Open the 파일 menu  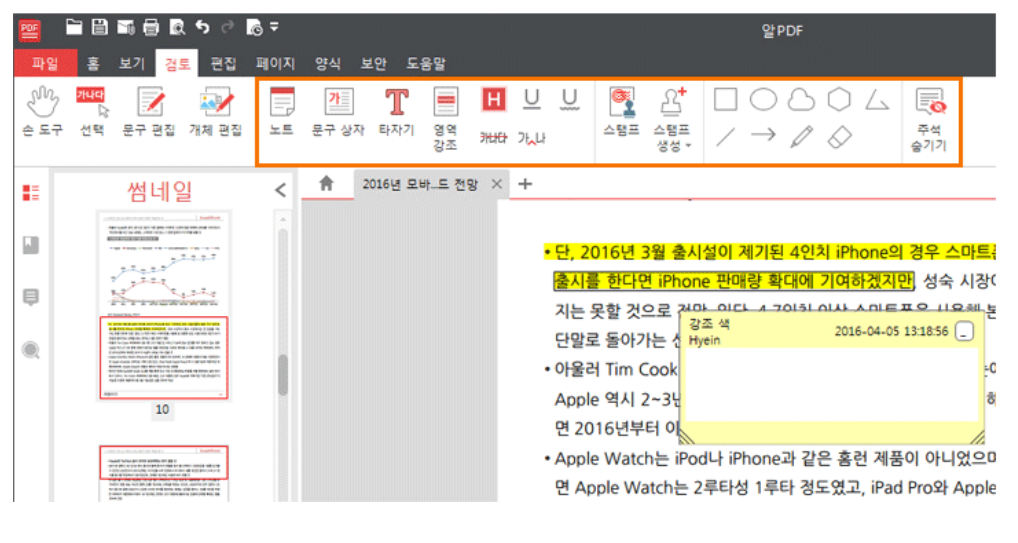(45, 63)
